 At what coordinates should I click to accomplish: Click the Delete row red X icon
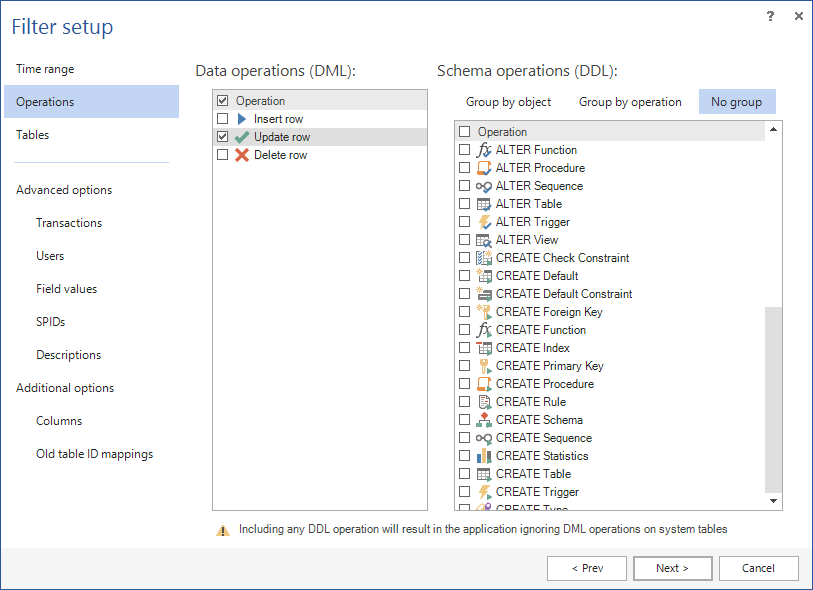click(x=241, y=155)
